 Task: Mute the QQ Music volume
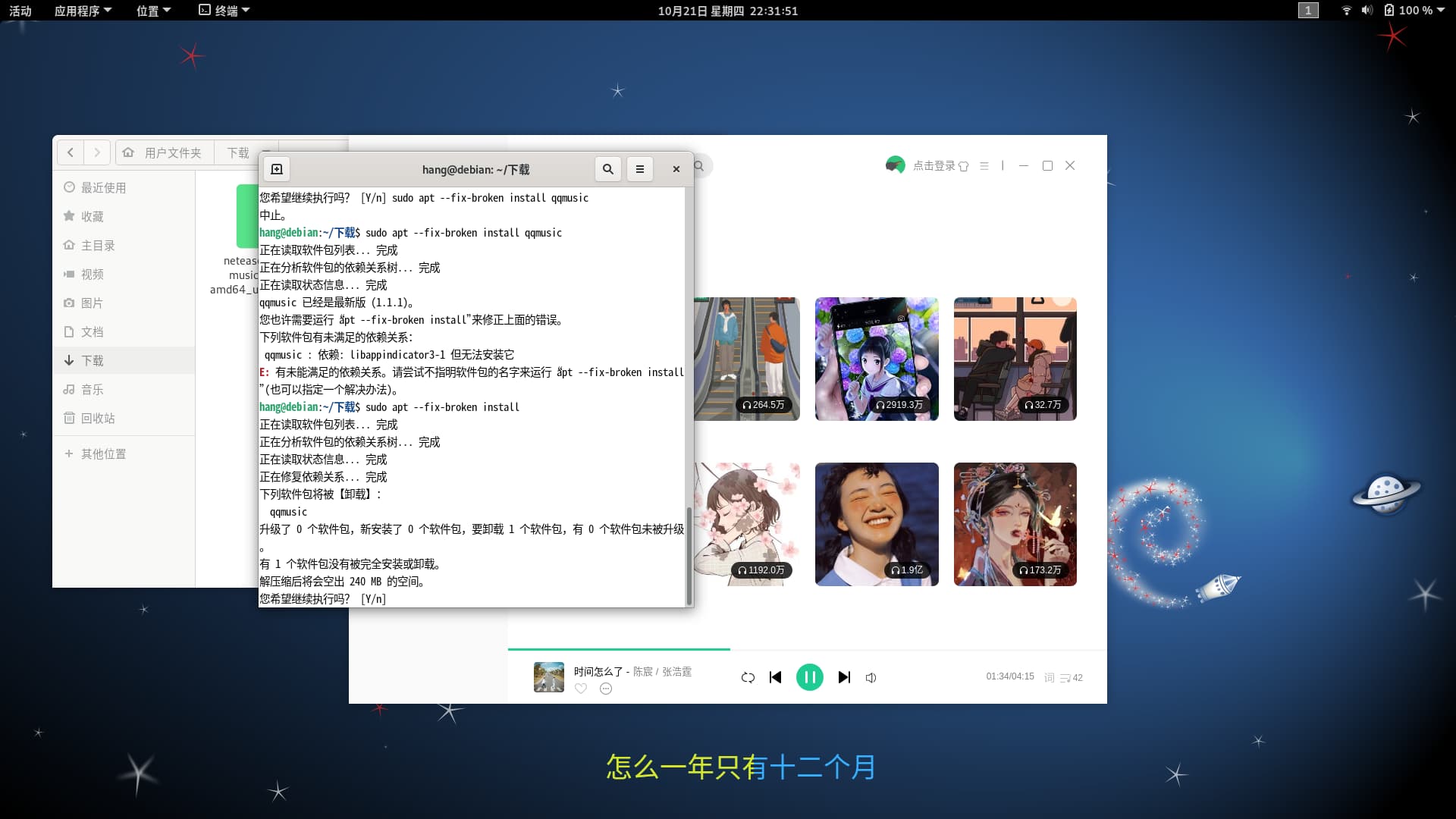point(871,678)
